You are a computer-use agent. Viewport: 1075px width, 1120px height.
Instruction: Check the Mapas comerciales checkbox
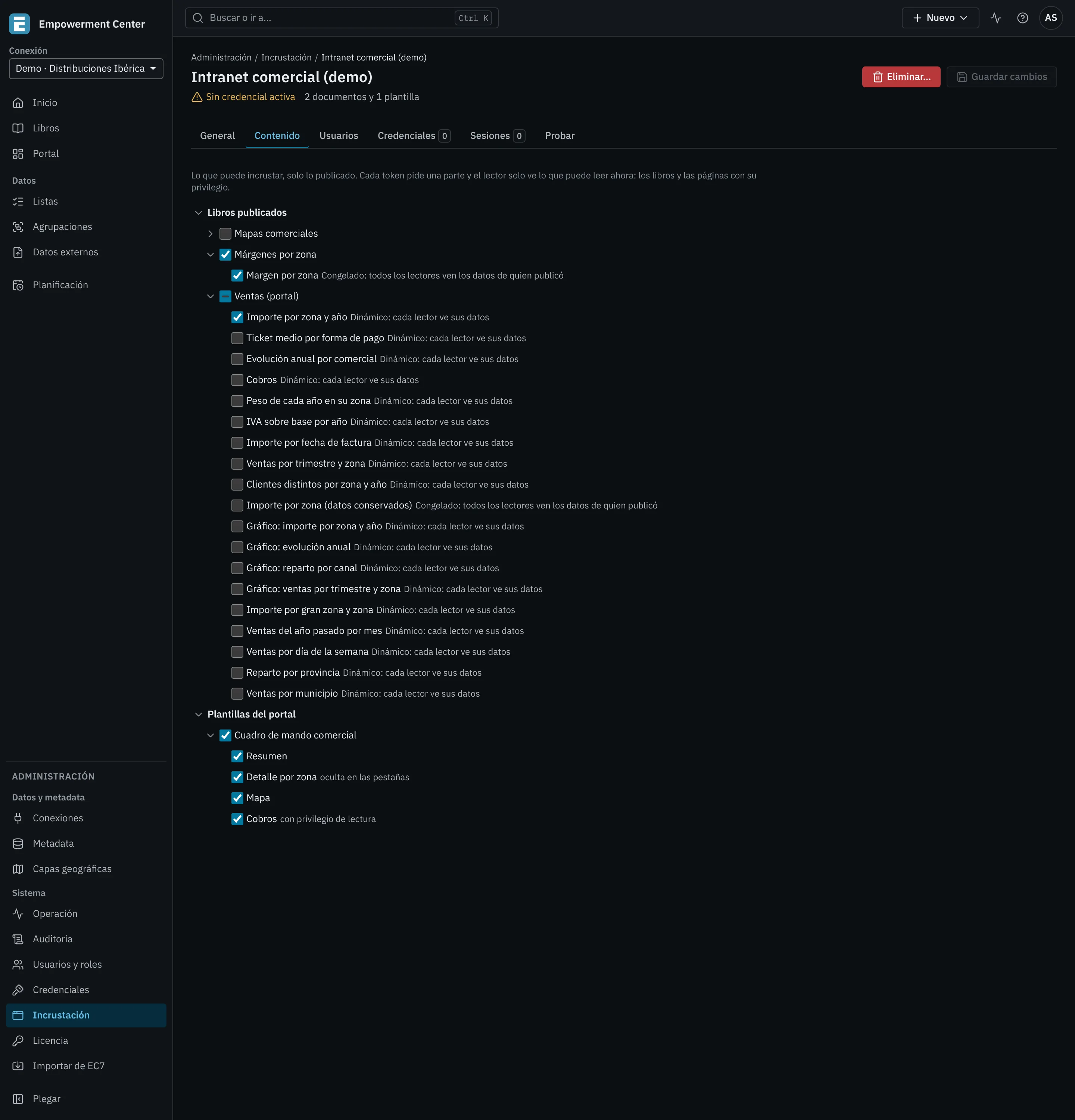225,234
